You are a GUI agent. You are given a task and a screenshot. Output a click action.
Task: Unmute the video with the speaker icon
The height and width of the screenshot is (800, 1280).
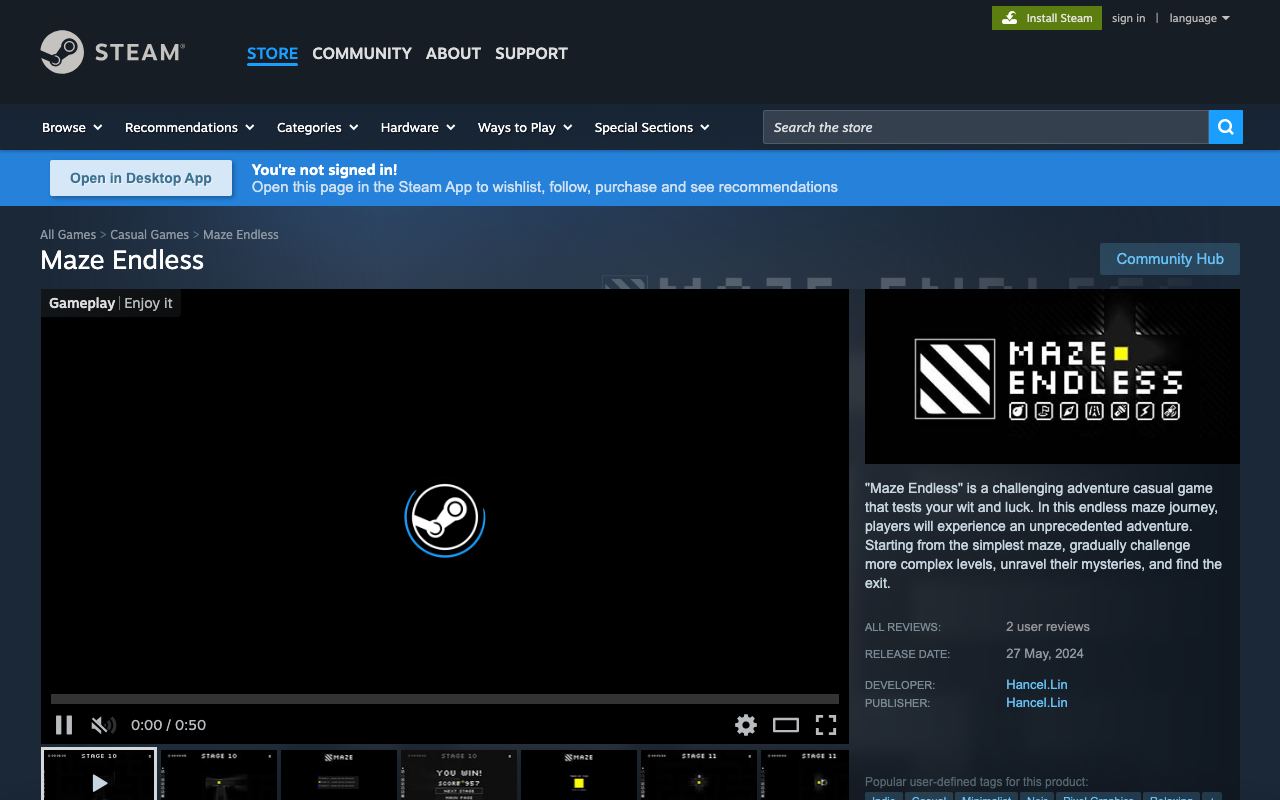pyautogui.click(x=103, y=725)
